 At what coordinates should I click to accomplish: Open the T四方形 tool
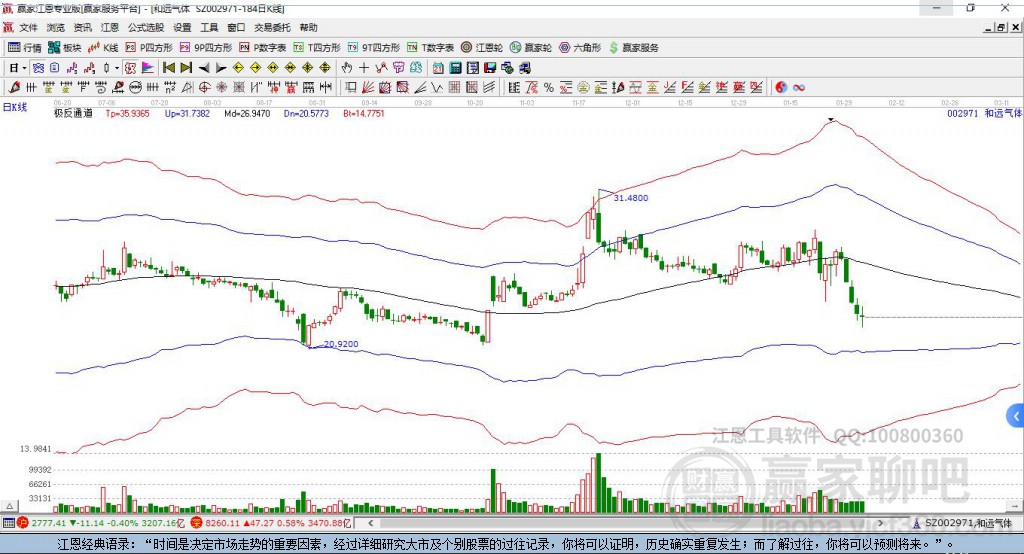click(x=317, y=48)
